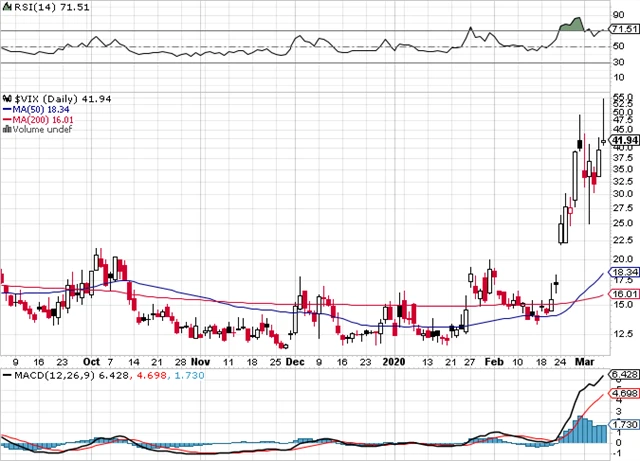Click the blue 18.34 MA price tag
This screenshot has width=640, height=461.
pyautogui.click(x=624, y=272)
